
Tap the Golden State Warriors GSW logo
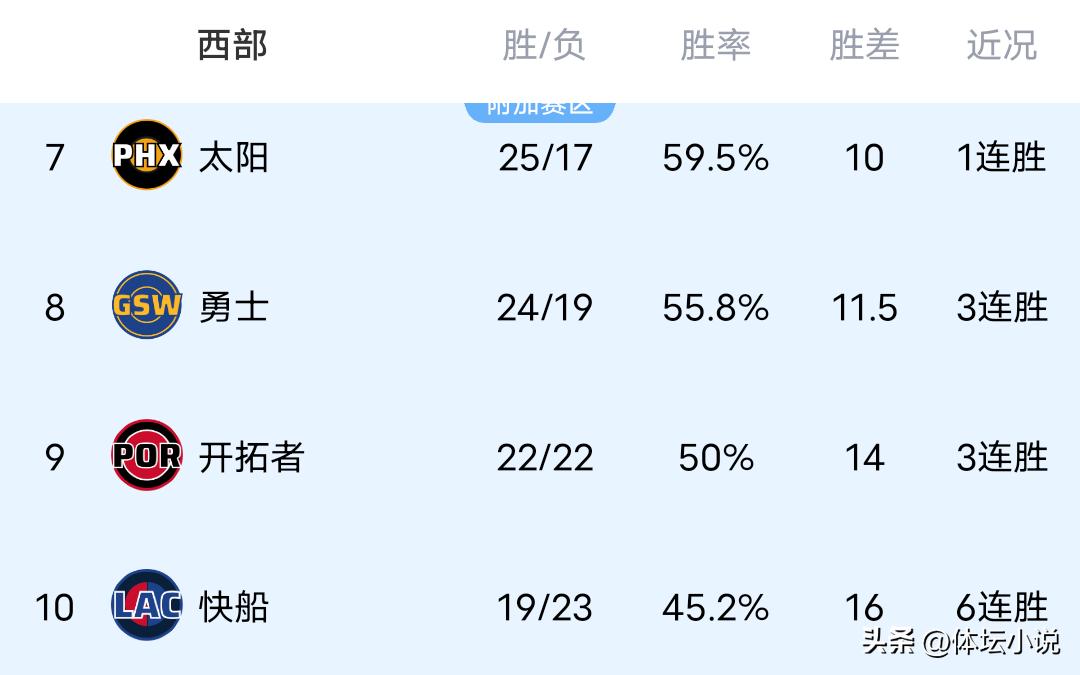click(x=147, y=305)
